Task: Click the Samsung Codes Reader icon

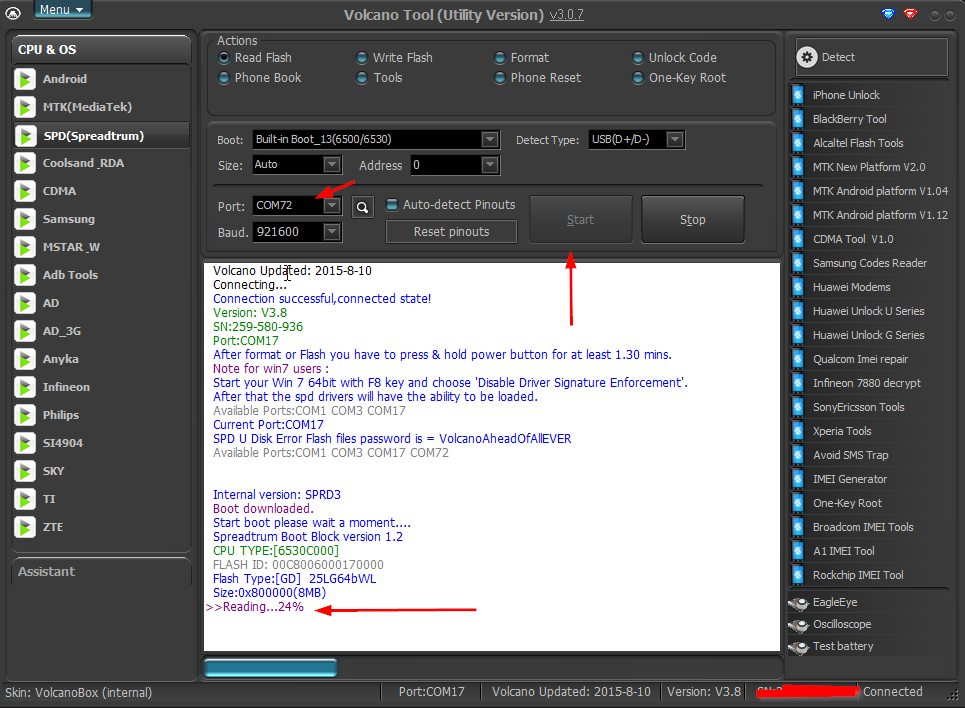Action: [x=798, y=263]
